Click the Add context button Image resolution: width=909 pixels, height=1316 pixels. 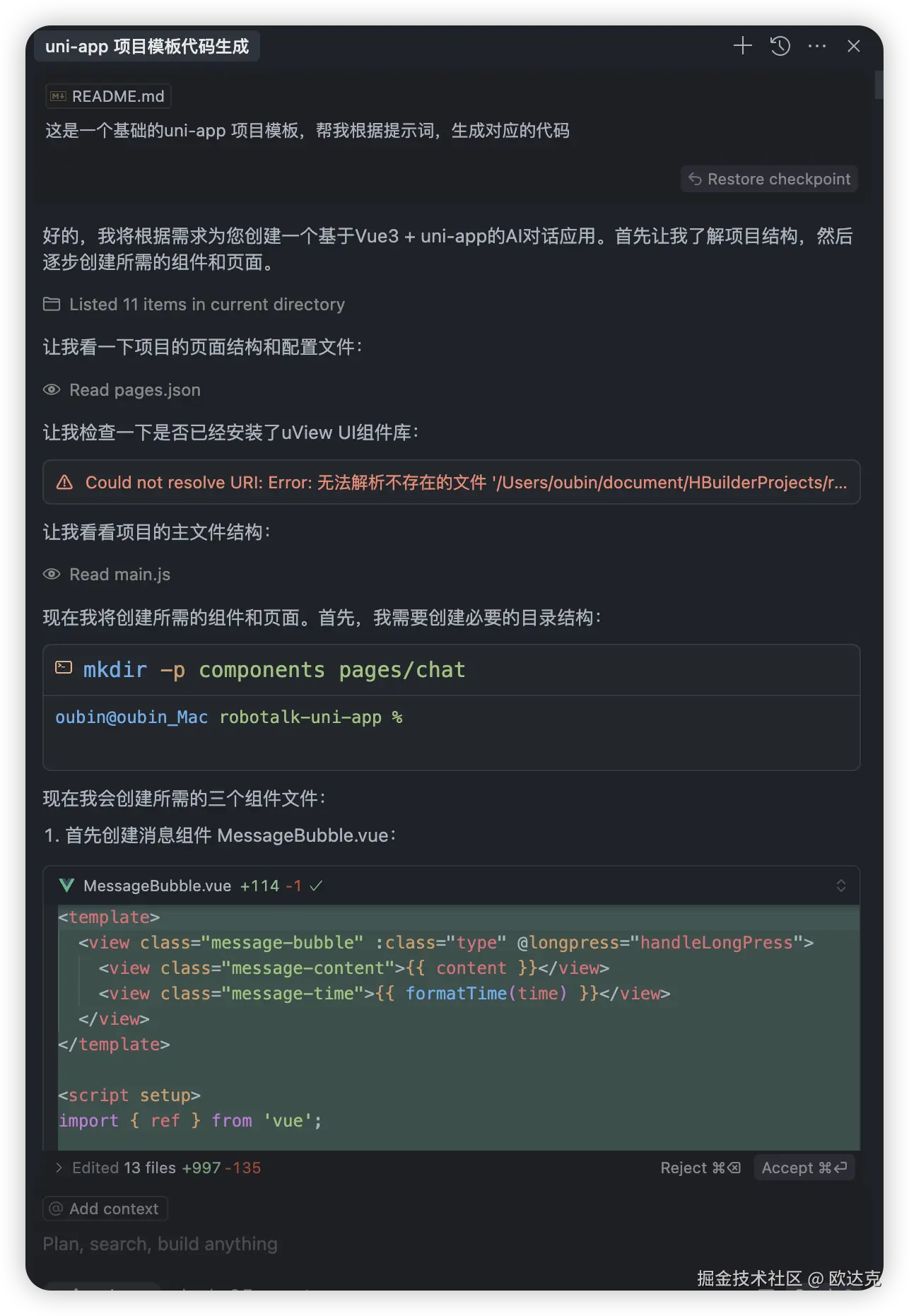tap(105, 1209)
